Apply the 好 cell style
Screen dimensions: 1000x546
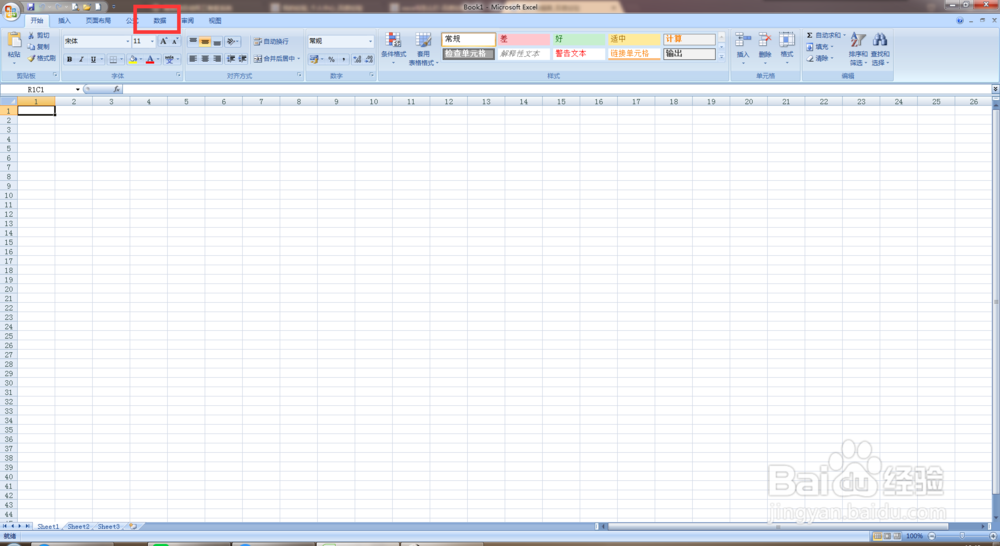click(x=578, y=40)
